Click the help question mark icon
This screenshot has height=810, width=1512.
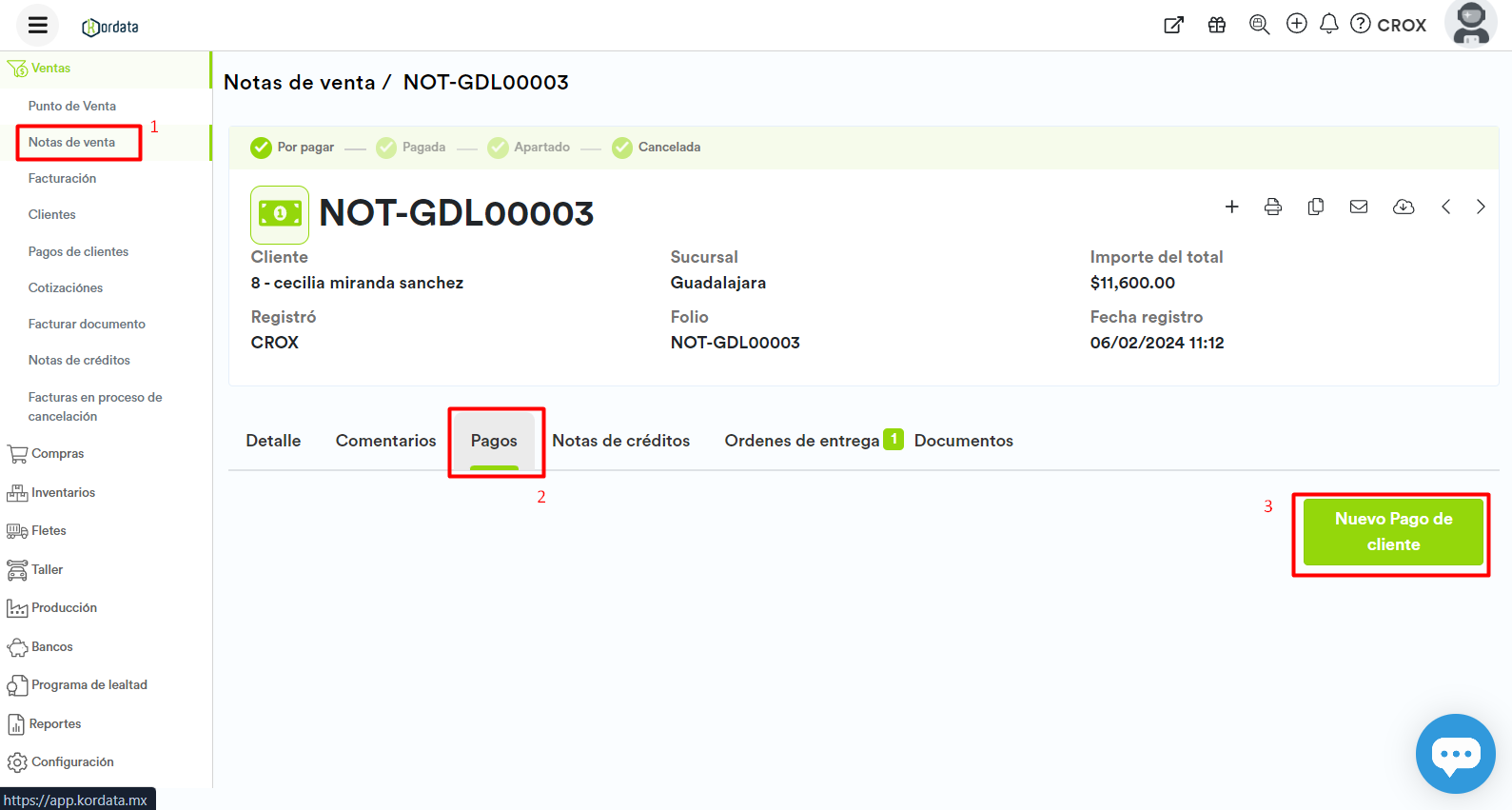tap(1361, 24)
